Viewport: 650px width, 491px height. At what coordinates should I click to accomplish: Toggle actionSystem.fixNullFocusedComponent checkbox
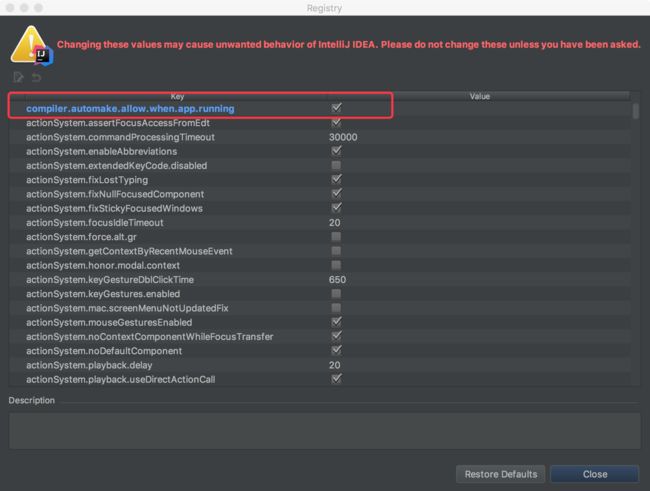pos(336,194)
